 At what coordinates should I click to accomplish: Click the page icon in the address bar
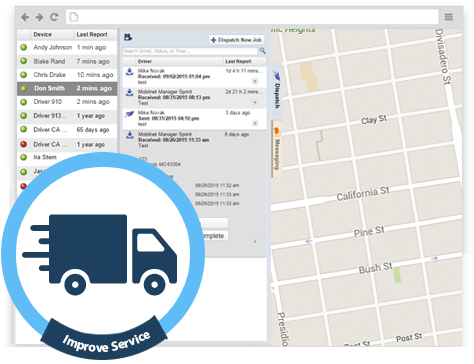(x=74, y=17)
